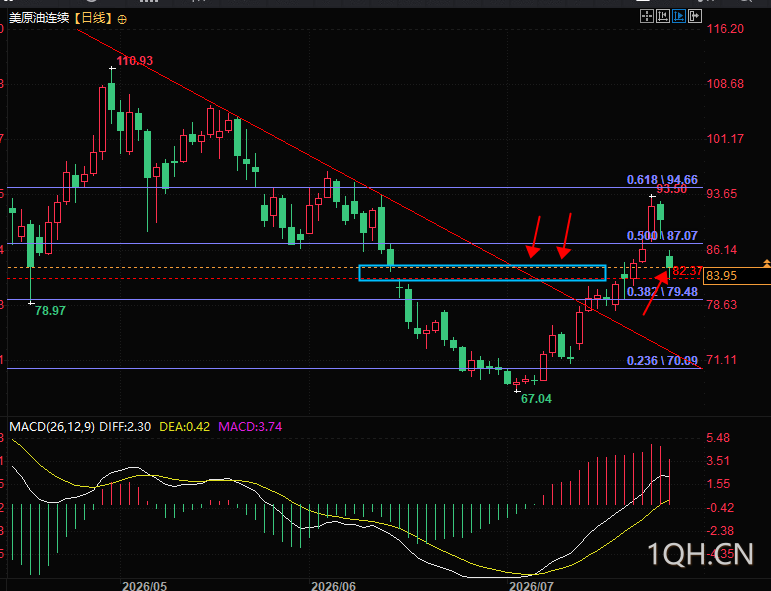The width and height of the screenshot is (771, 591).
Task: Click the 1QH.CN watermark link
Action: pyautogui.click(x=700, y=555)
